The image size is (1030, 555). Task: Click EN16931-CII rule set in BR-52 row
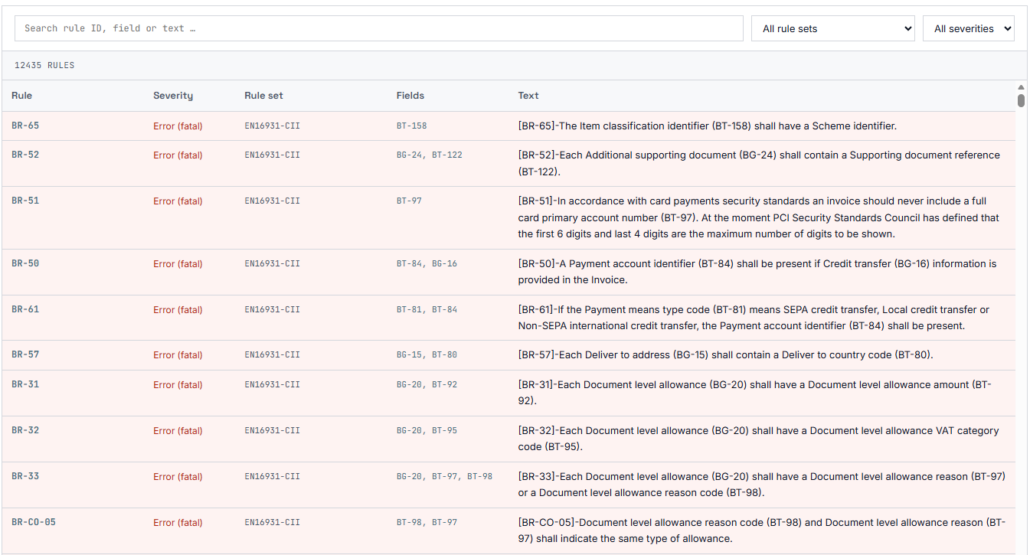click(x=272, y=155)
